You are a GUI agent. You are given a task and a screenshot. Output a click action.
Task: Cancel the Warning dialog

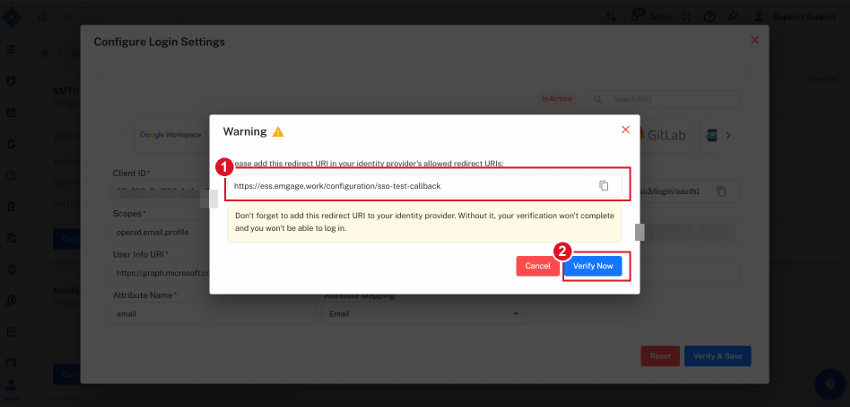[538, 266]
